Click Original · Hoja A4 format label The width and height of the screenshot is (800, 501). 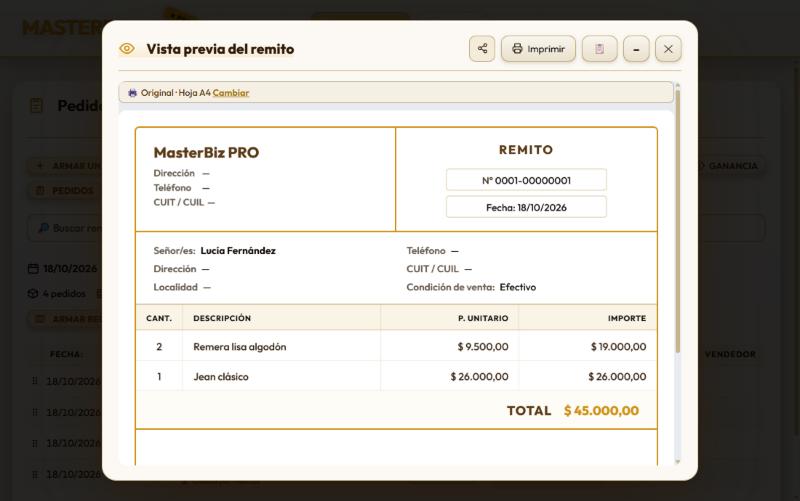tap(176, 93)
